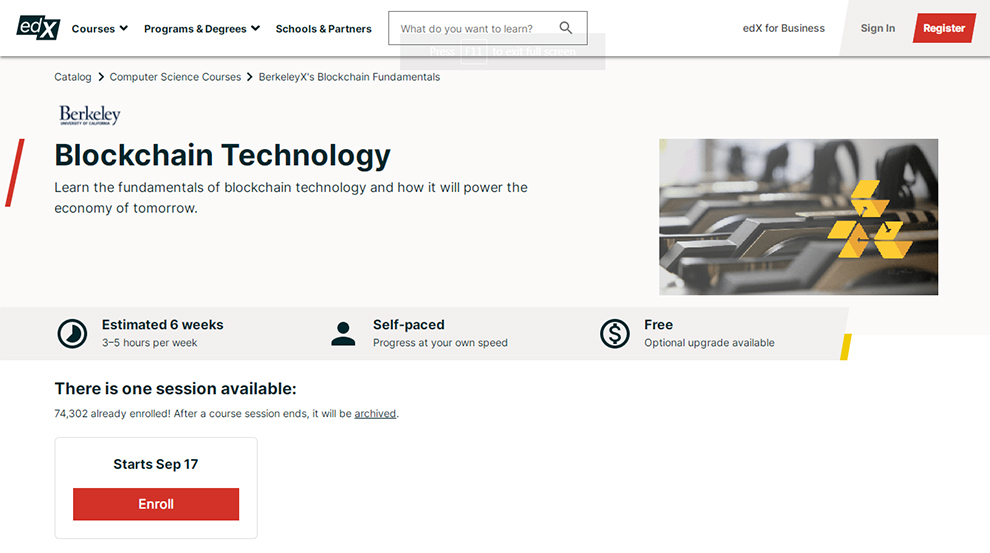Viewport: 990px width, 553px height.
Task: Click BerkeleyX's Blockchain Fundamentals breadcrumb
Action: [x=349, y=76]
